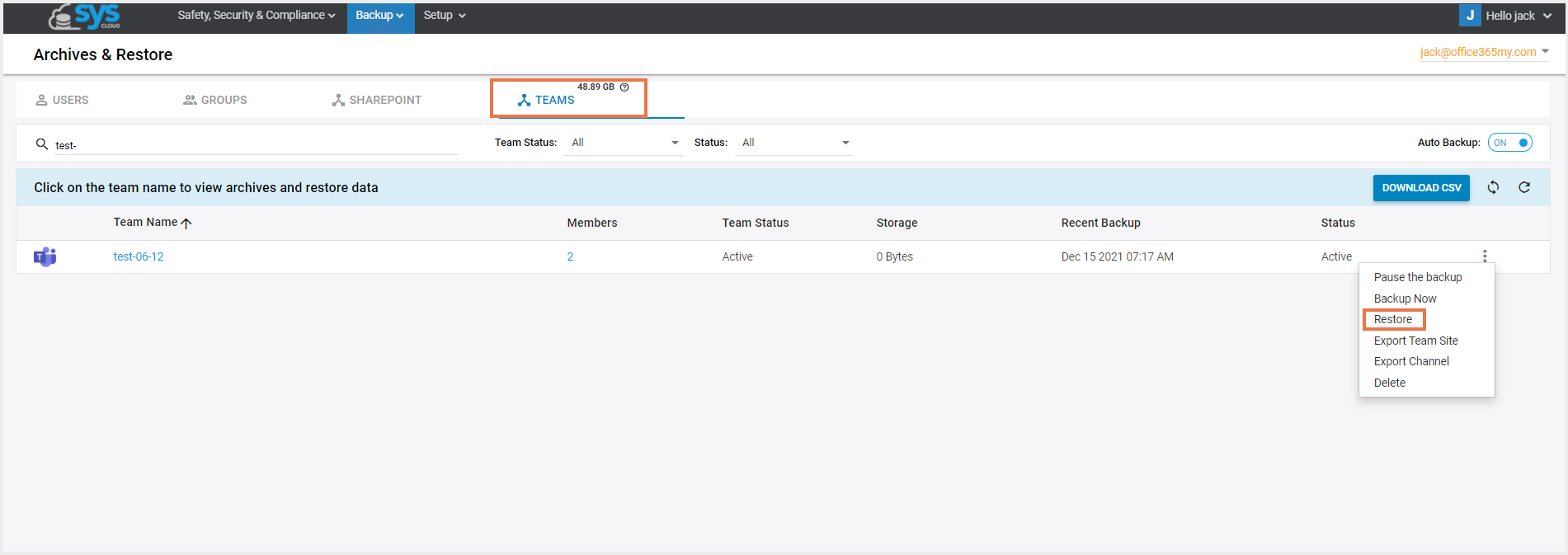Click the team search input field

pyautogui.click(x=256, y=145)
